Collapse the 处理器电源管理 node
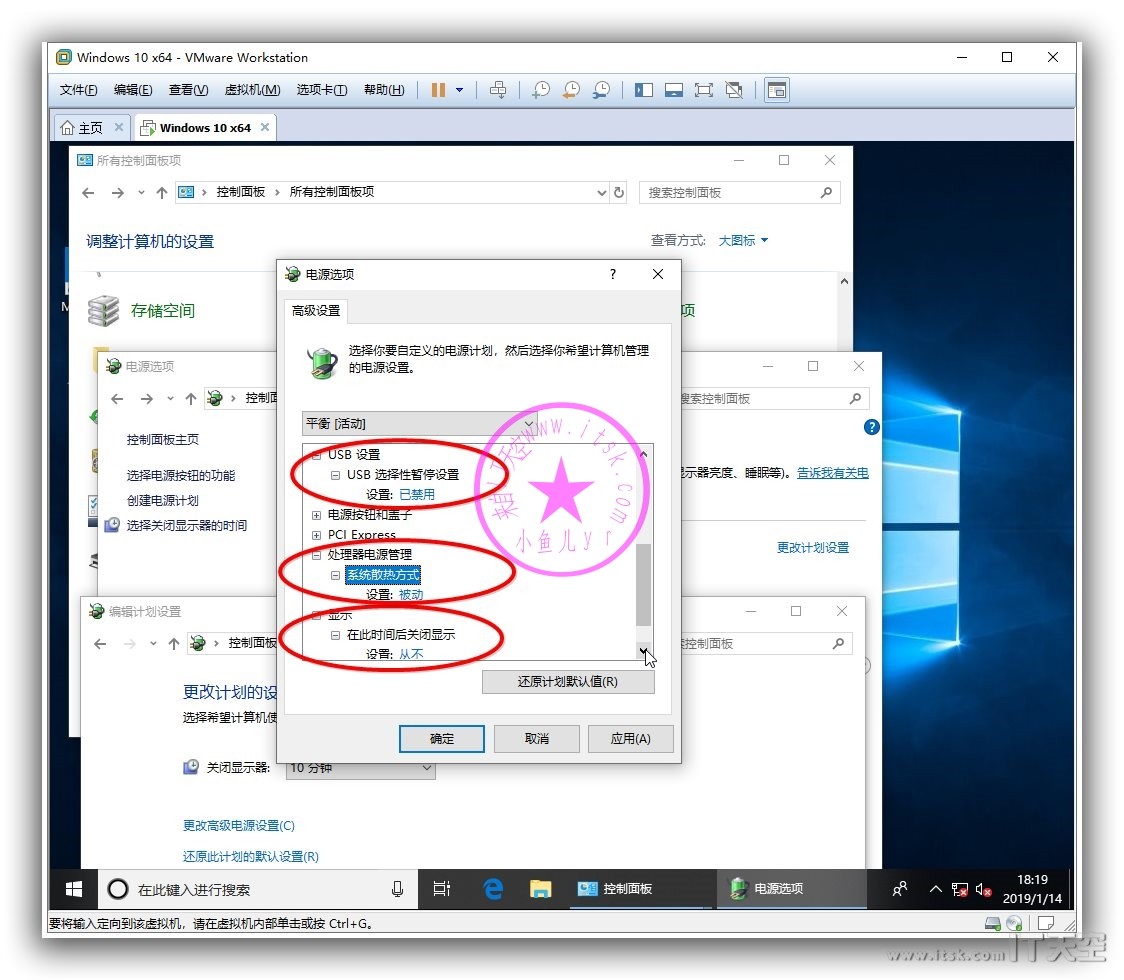 (316, 555)
